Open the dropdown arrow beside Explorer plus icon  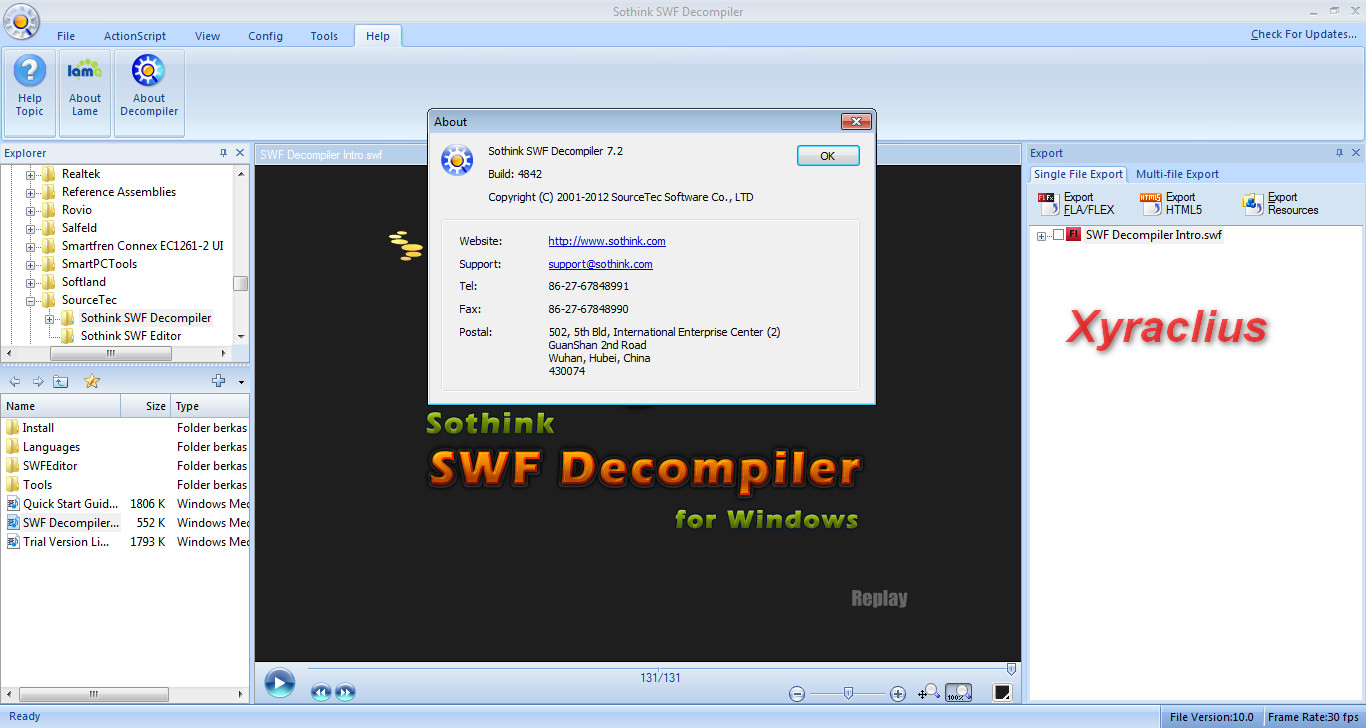(x=241, y=382)
